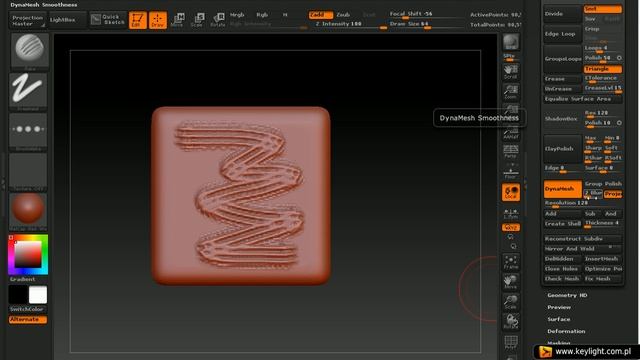Image resolution: width=640 pixels, height=360 pixels.
Task: Click the Edge Loop button
Action: coord(562,34)
